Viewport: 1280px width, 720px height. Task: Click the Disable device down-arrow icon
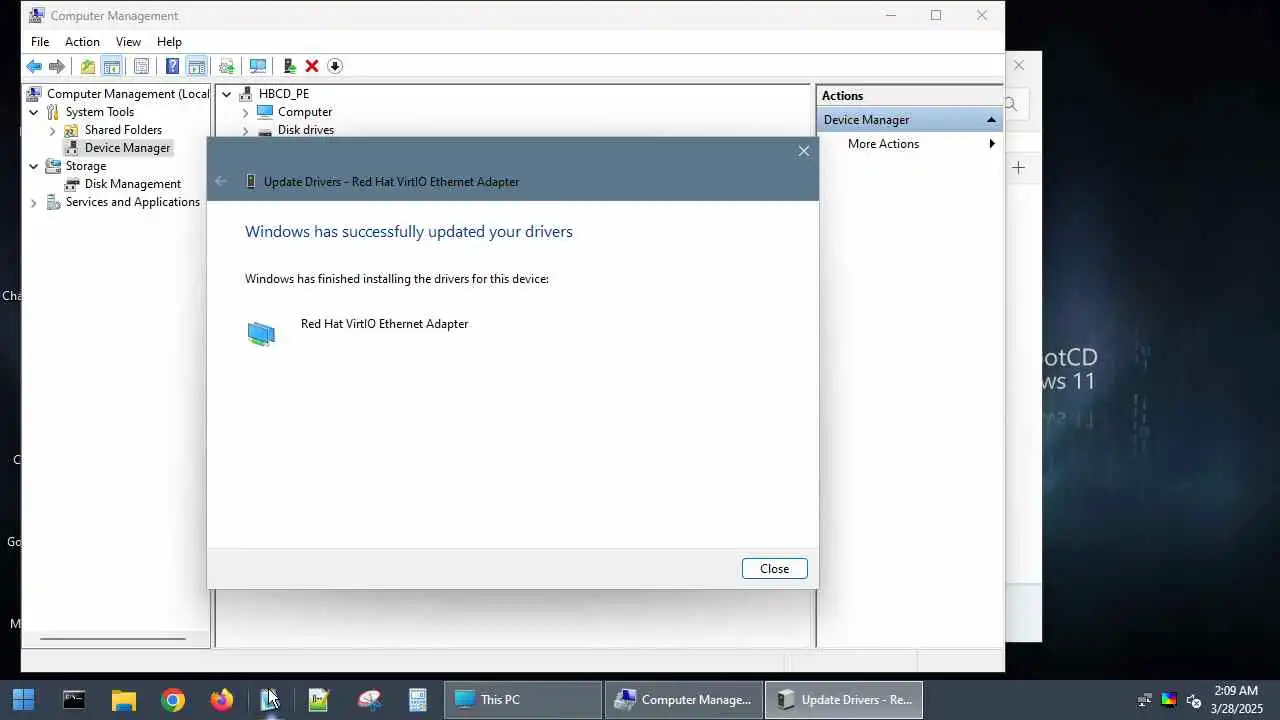point(335,66)
